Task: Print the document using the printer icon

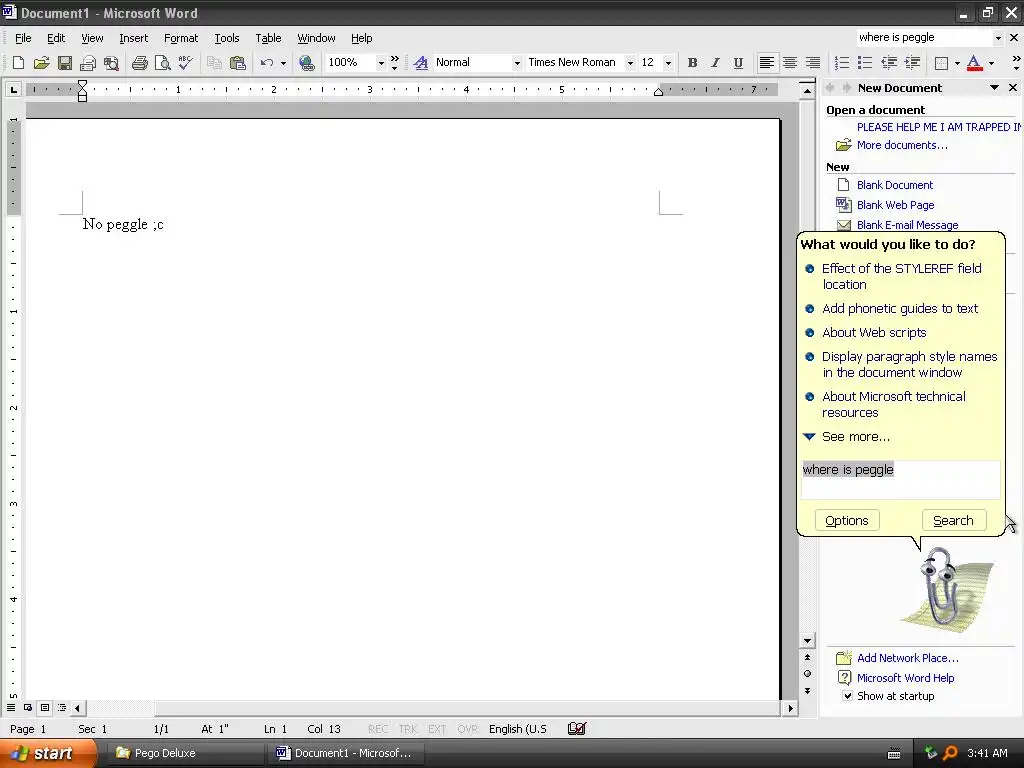Action: pyautogui.click(x=139, y=63)
